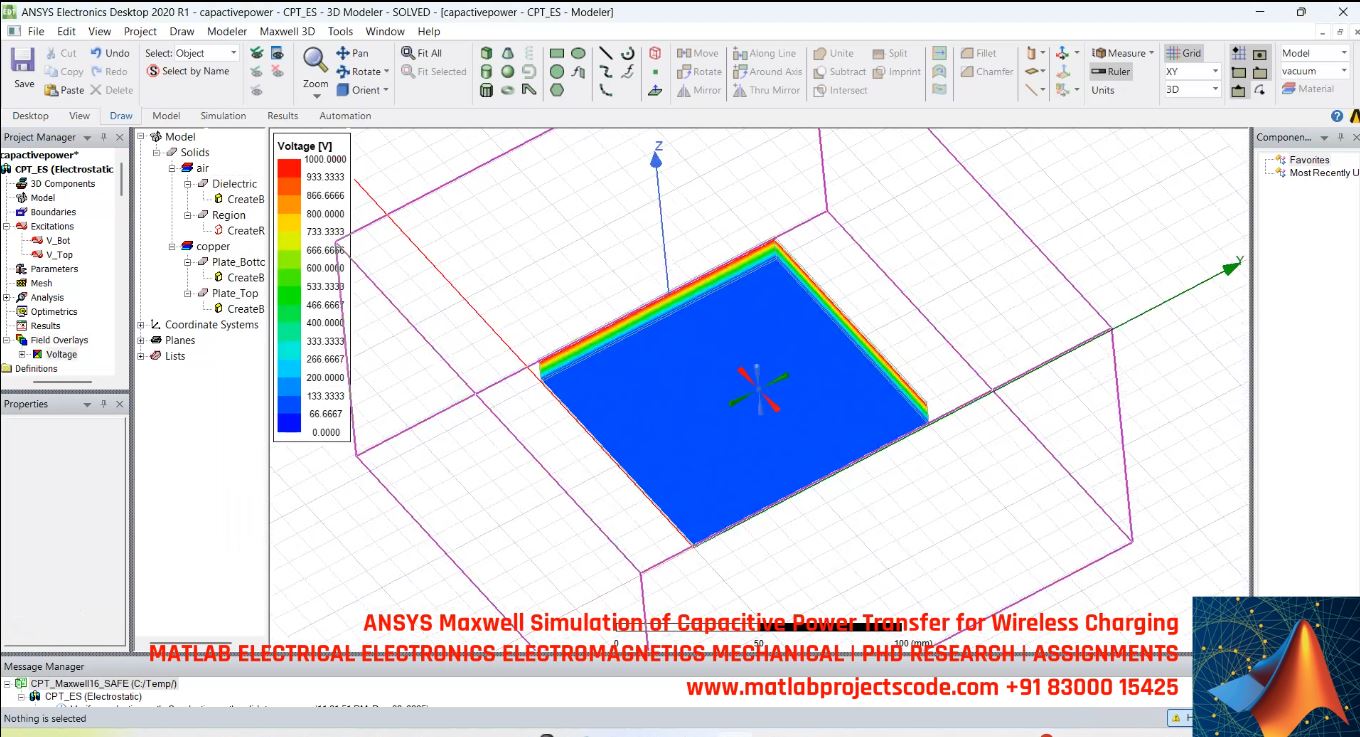Select the Pan tool
Viewport: 1360px width, 737px height.
pos(353,52)
